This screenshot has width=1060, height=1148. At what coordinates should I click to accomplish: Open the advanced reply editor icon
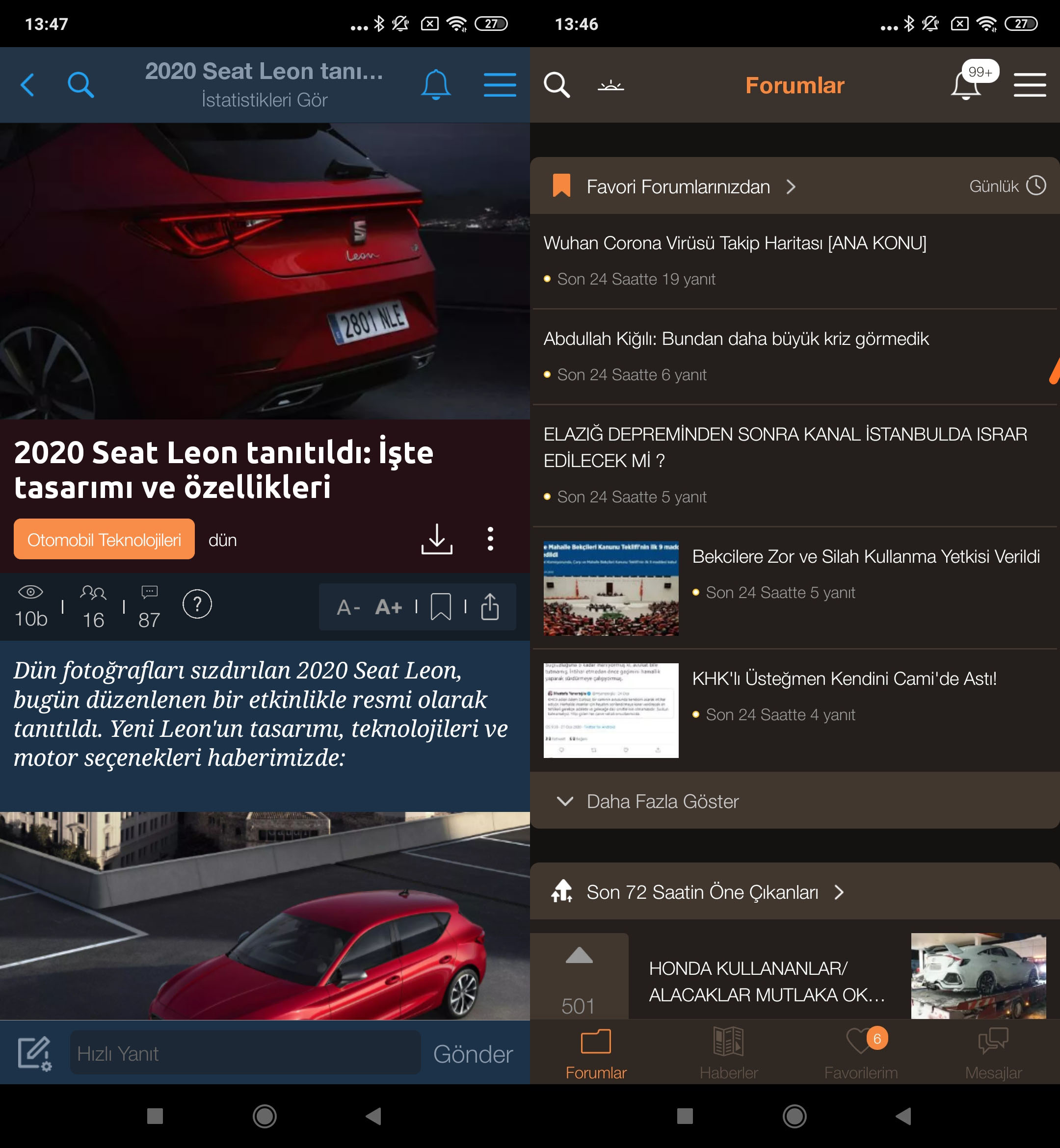[x=34, y=1053]
